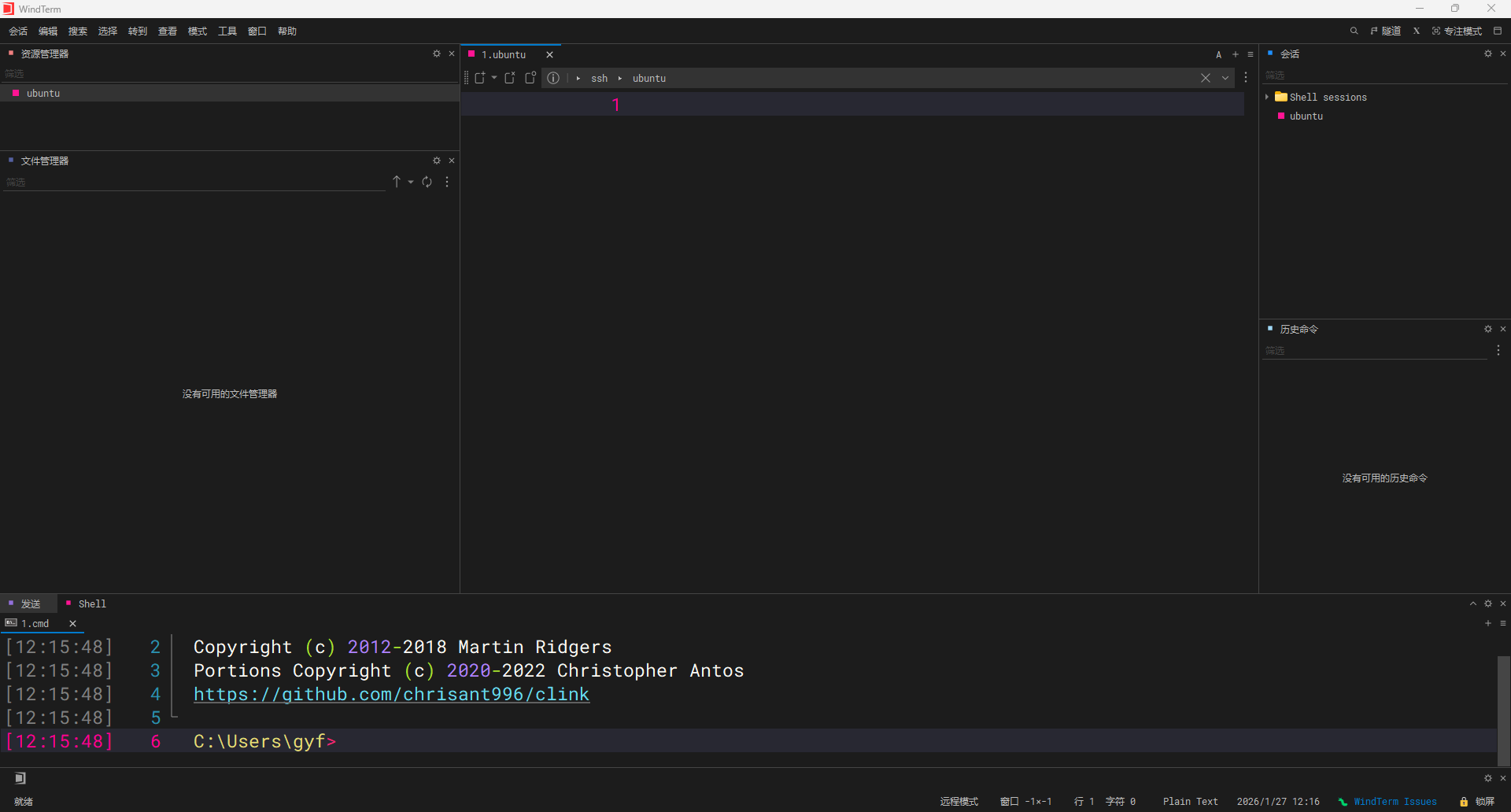
Task: Open the 隧道 (tunnel) panel
Action: [1386, 31]
